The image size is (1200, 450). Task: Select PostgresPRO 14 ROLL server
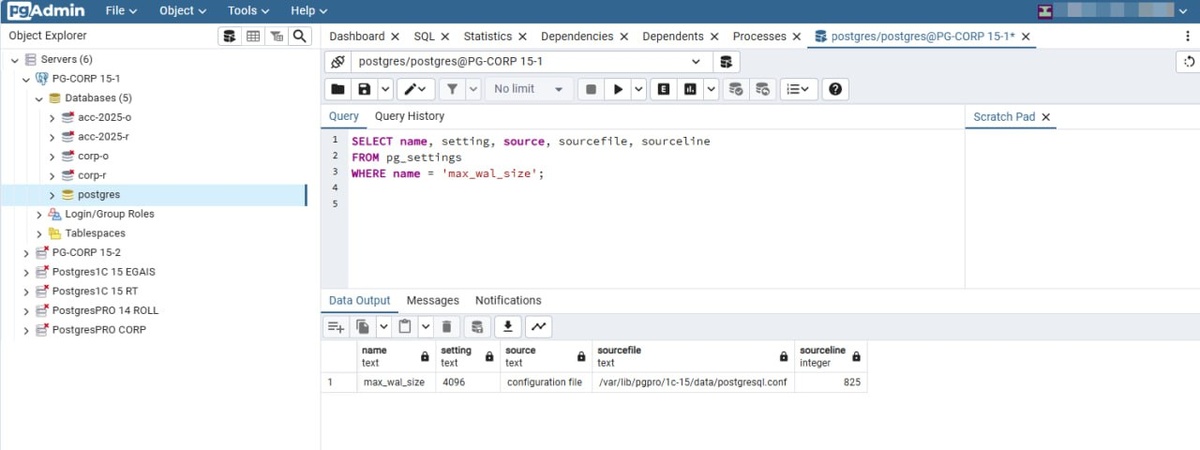105,310
